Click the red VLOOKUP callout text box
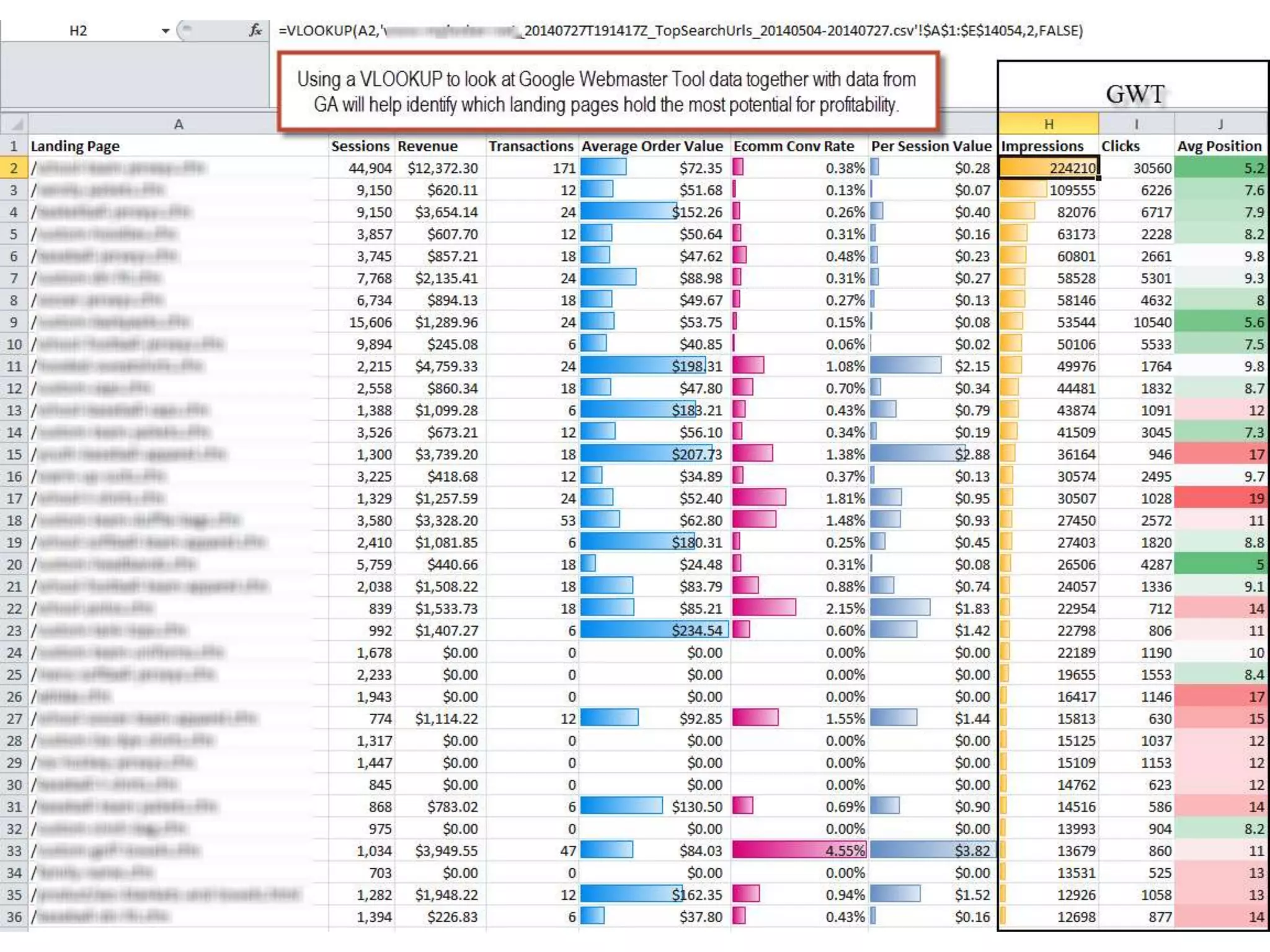Screen dimensions: 1270x952 pyautogui.click(x=606, y=92)
